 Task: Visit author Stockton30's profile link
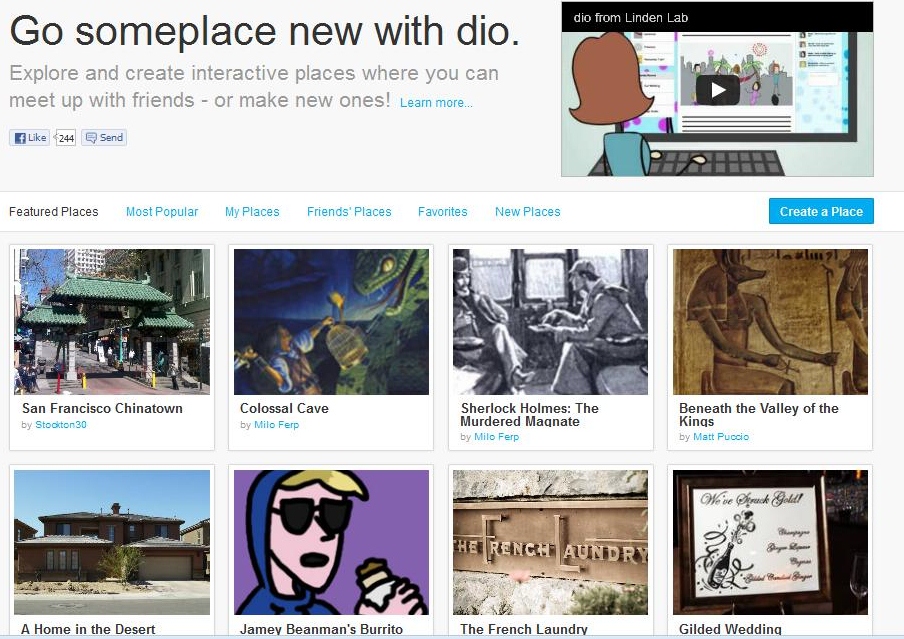click(61, 424)
